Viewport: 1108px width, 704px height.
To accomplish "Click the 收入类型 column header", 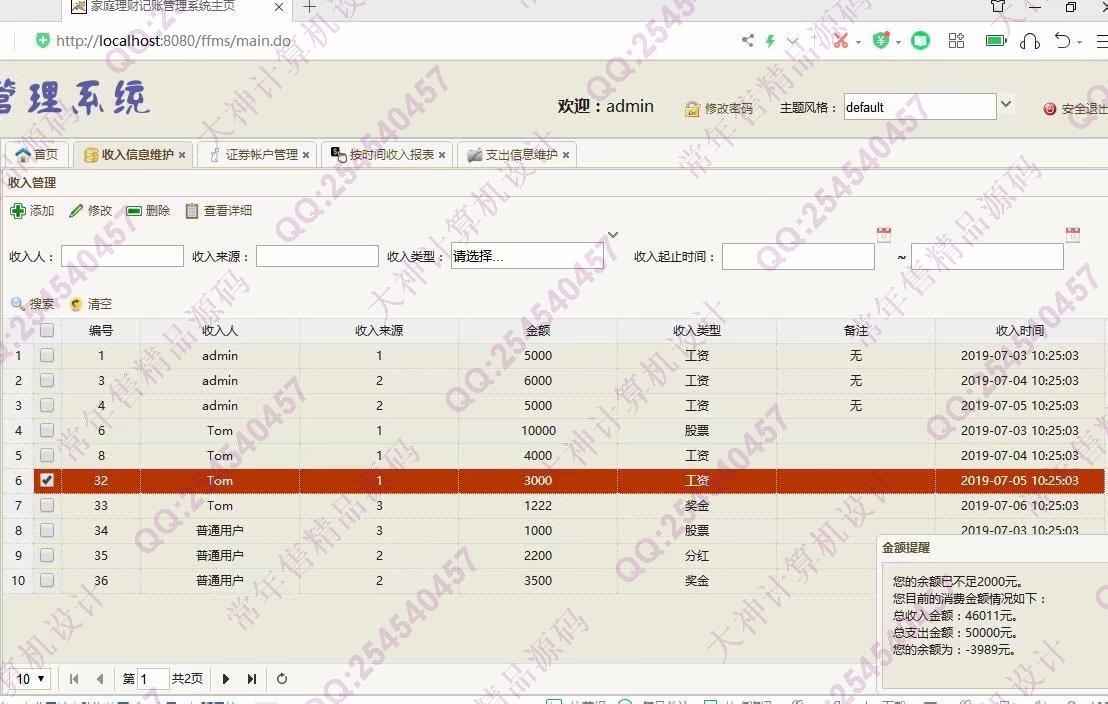I will pos(697,330).
